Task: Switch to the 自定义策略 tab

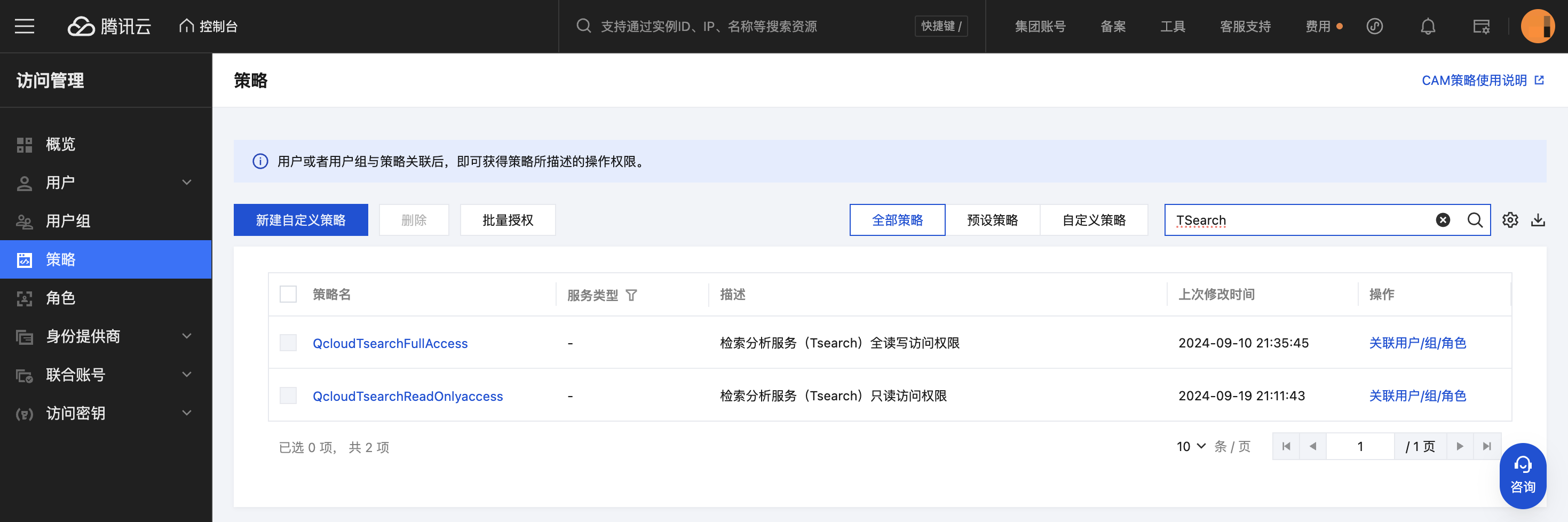Action: point(1094,220)
